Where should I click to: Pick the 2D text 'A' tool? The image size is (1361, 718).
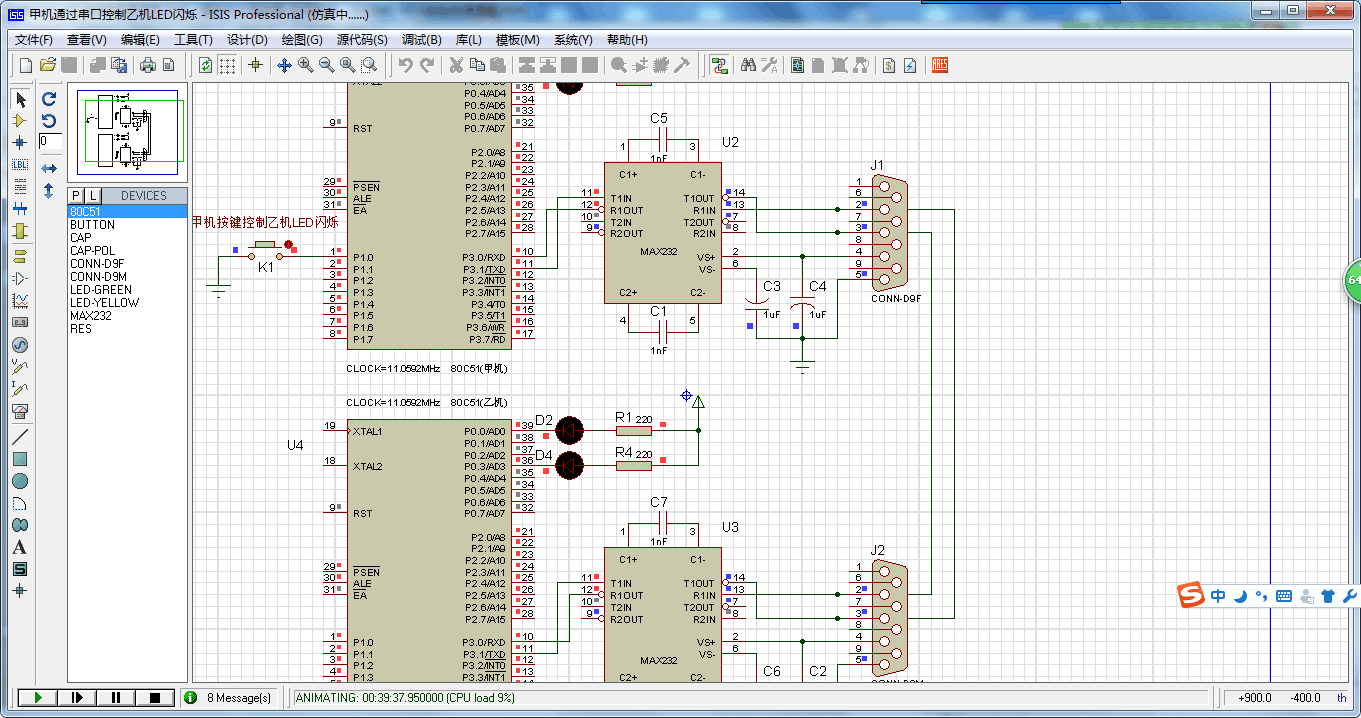pos(20,547)
